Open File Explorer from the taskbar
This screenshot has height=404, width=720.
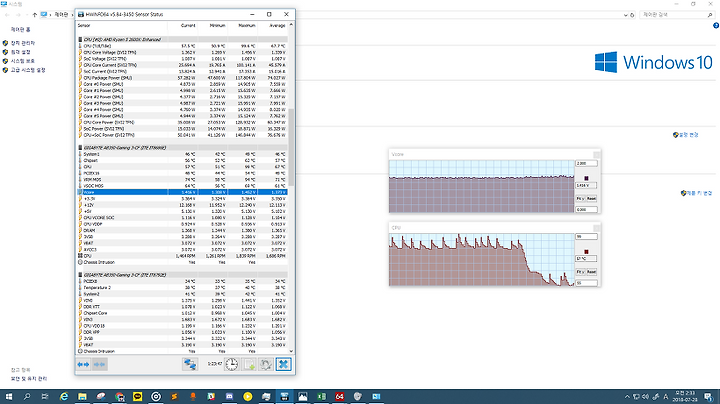pyautogui.click(x=82, y=397)
